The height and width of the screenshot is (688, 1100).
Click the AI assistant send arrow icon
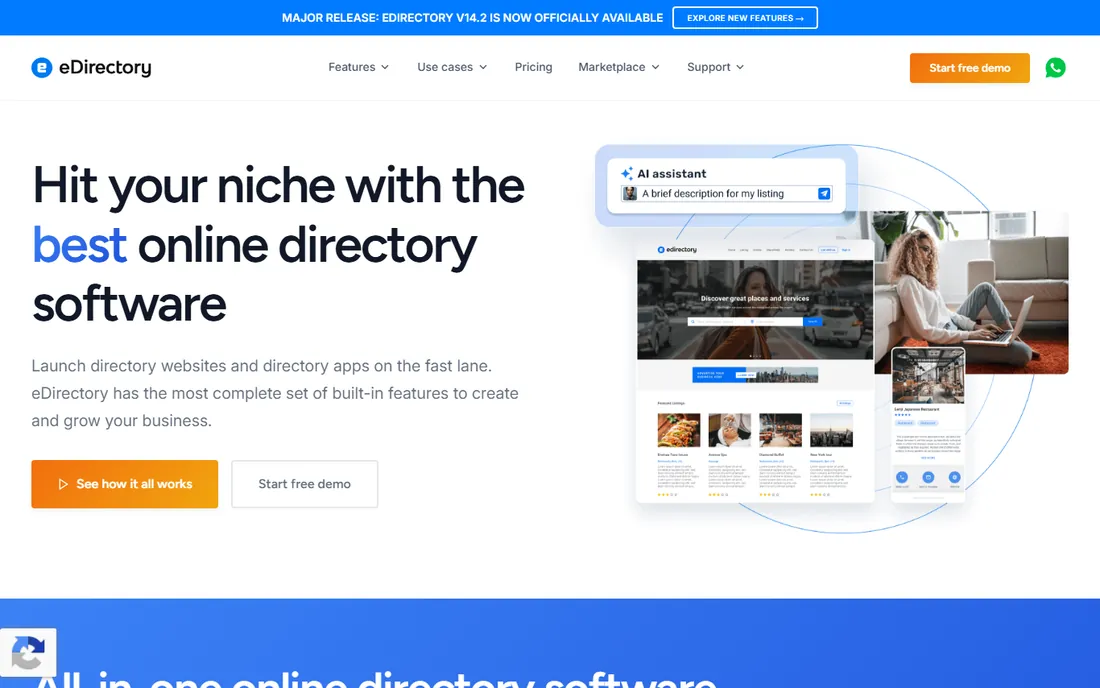824,194
